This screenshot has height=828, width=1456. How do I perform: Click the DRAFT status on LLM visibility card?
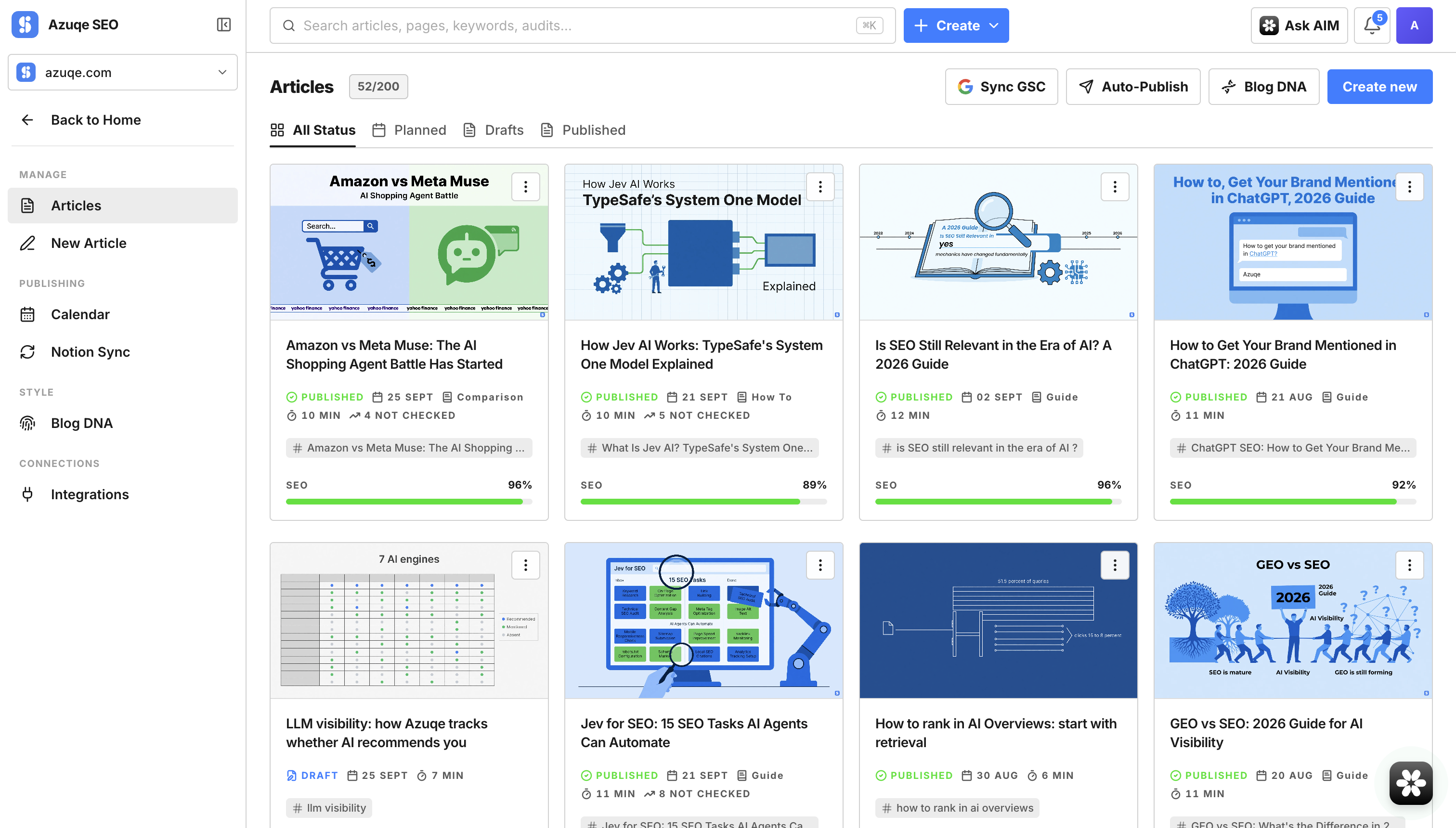pos(312,775)
